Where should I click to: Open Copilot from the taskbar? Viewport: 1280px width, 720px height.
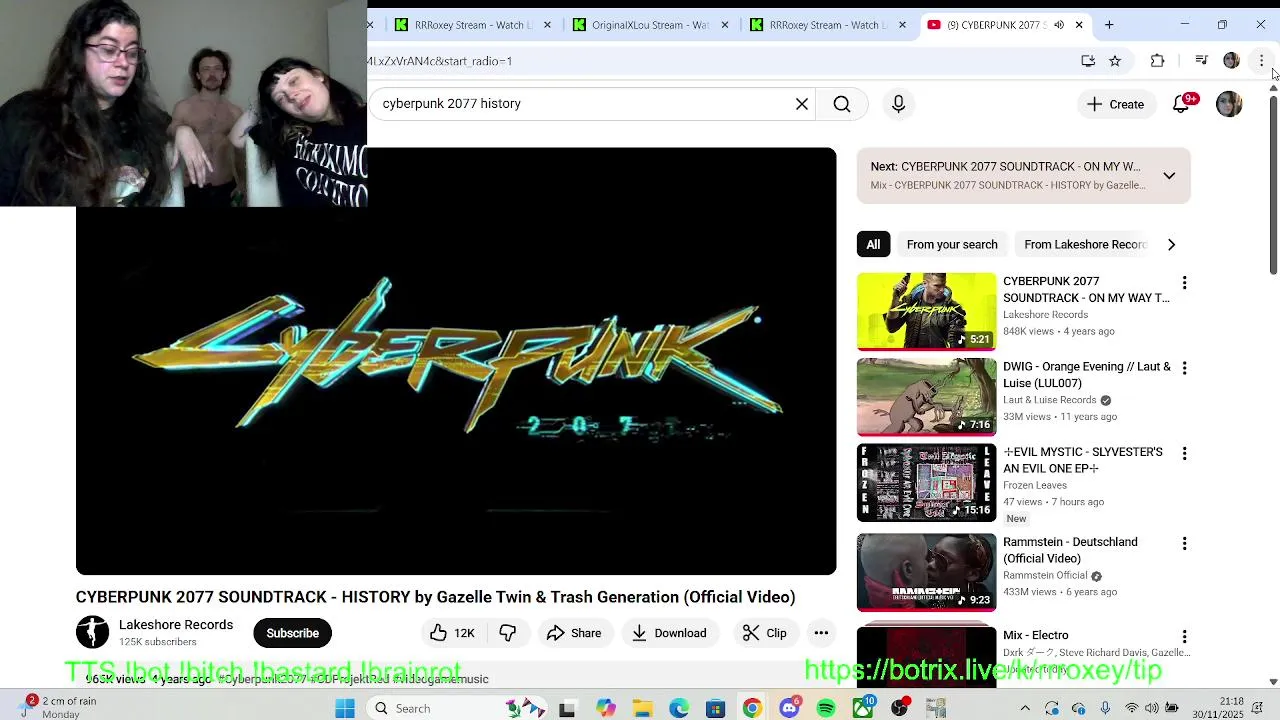[x=606, y=708]
